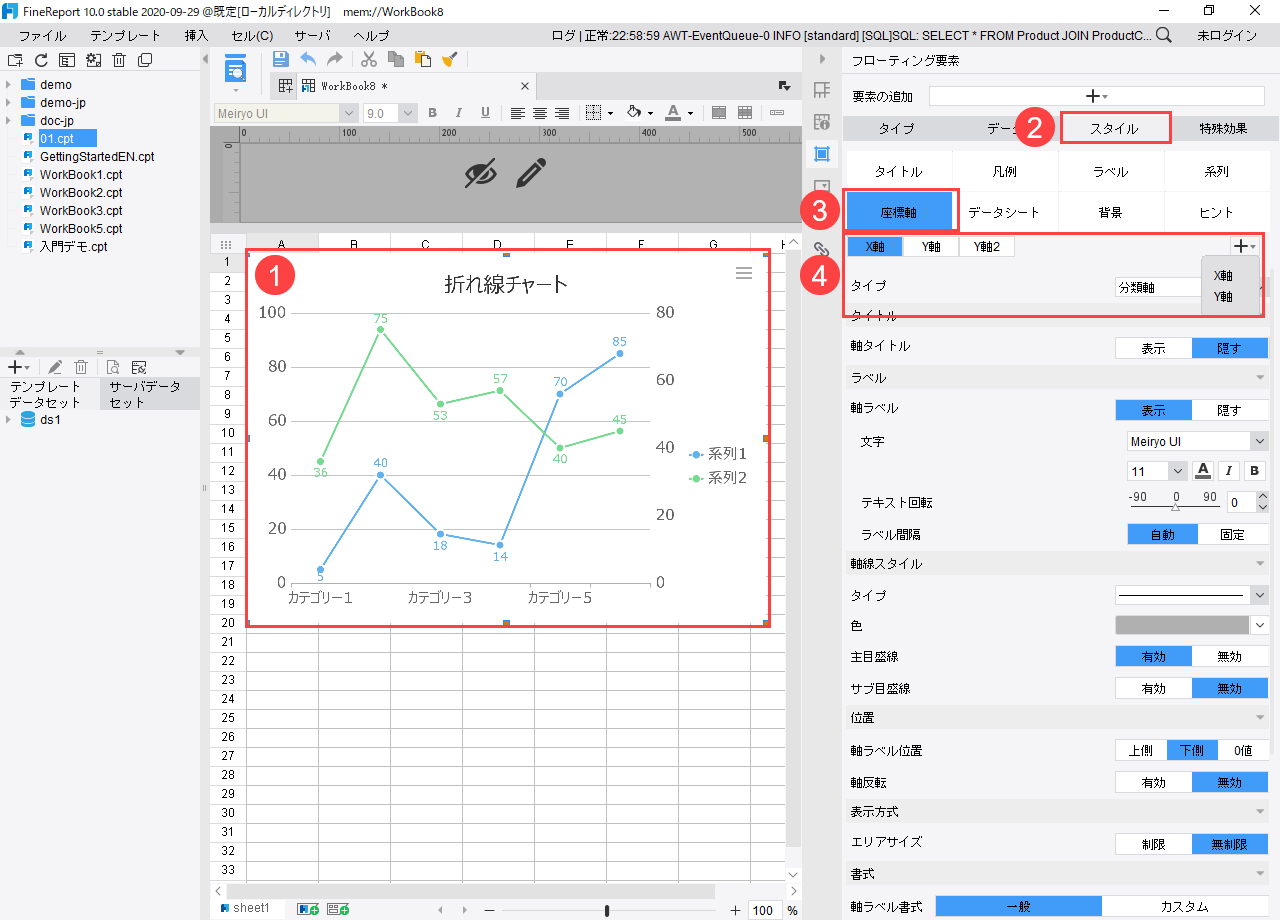The width and height of the screenshot is (1280, 920).
Task: Set label interval to 固定
Action: (1232, 534)
